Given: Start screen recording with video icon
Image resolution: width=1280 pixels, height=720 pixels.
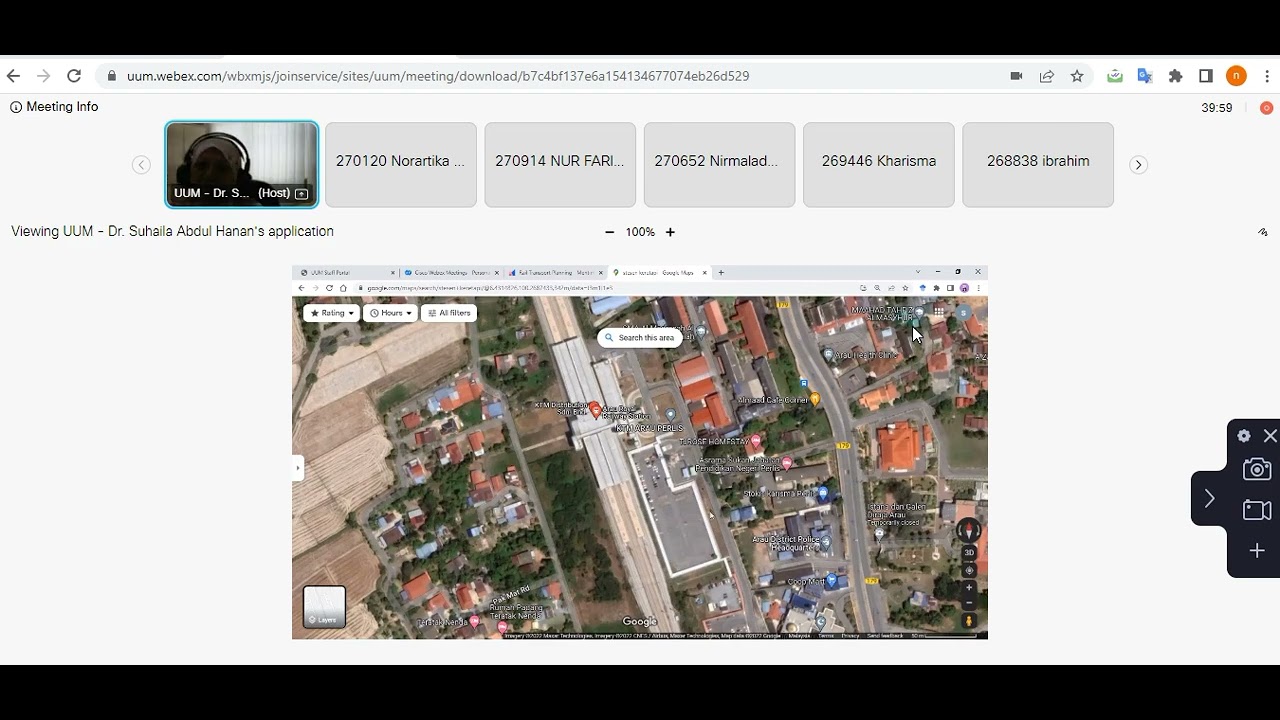Looking at the screenshot, I should click(1257, 510).
